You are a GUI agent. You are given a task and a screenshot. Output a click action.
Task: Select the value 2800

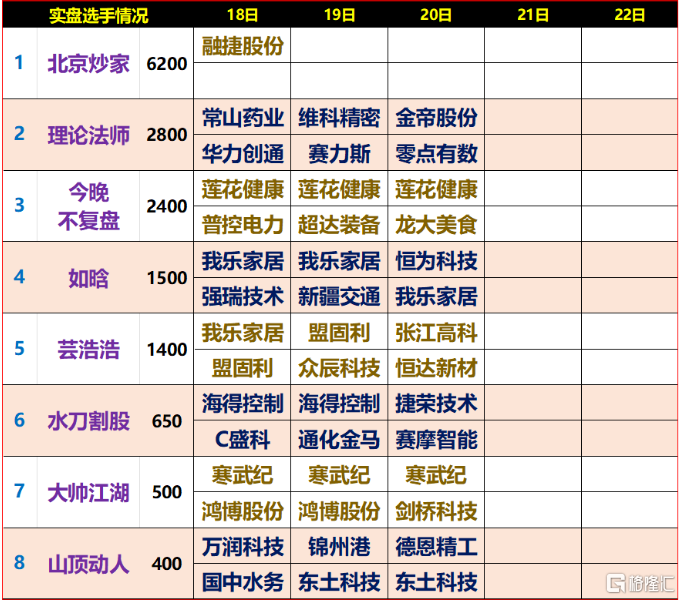[167, 135]
